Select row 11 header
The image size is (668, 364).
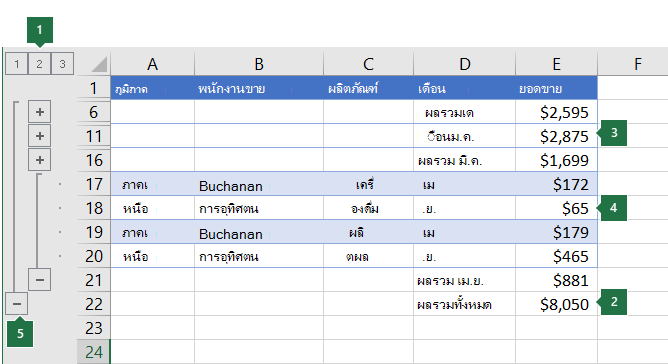point(94,136)
